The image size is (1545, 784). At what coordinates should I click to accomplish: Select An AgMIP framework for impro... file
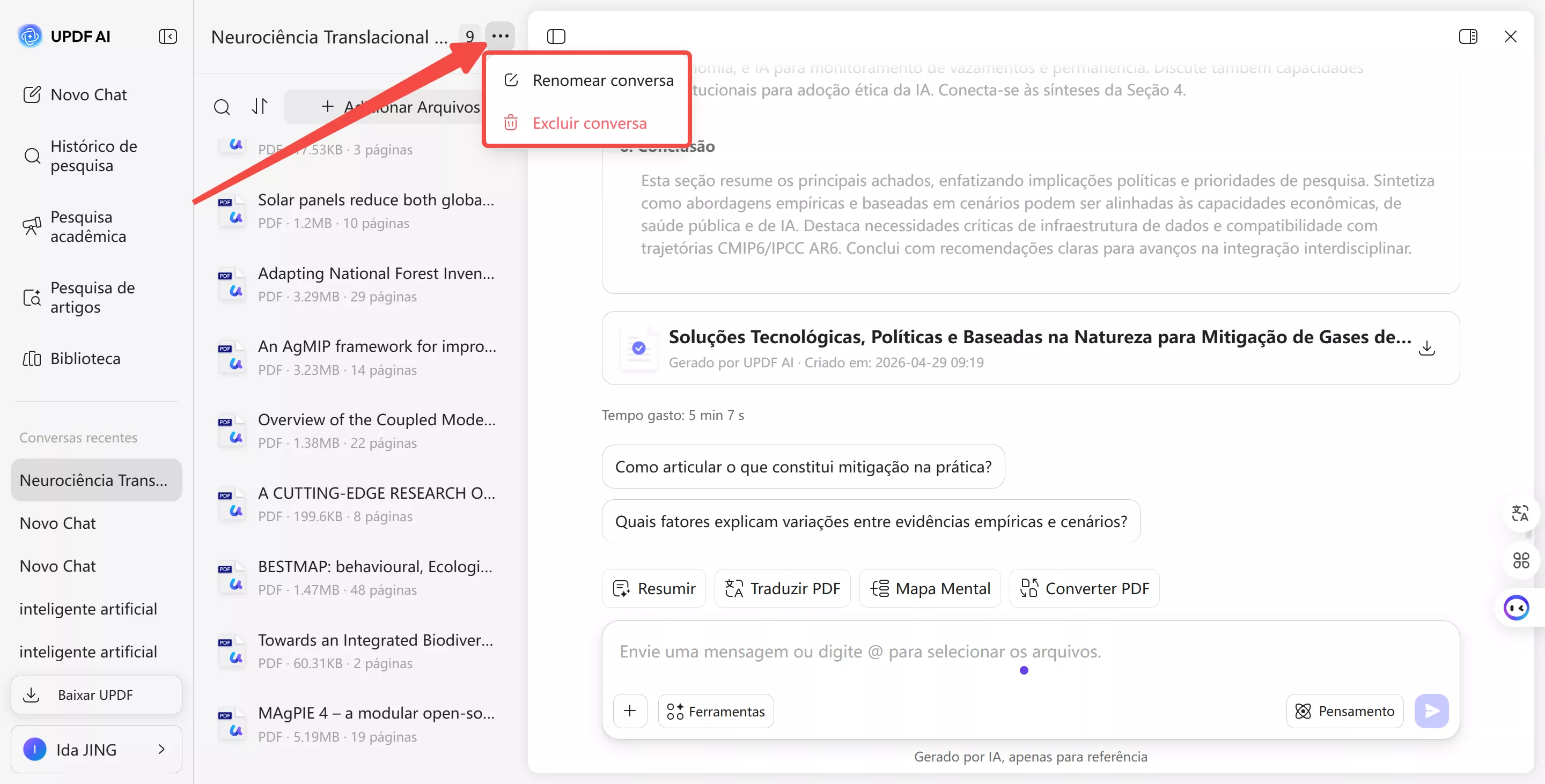coord(360,357)
